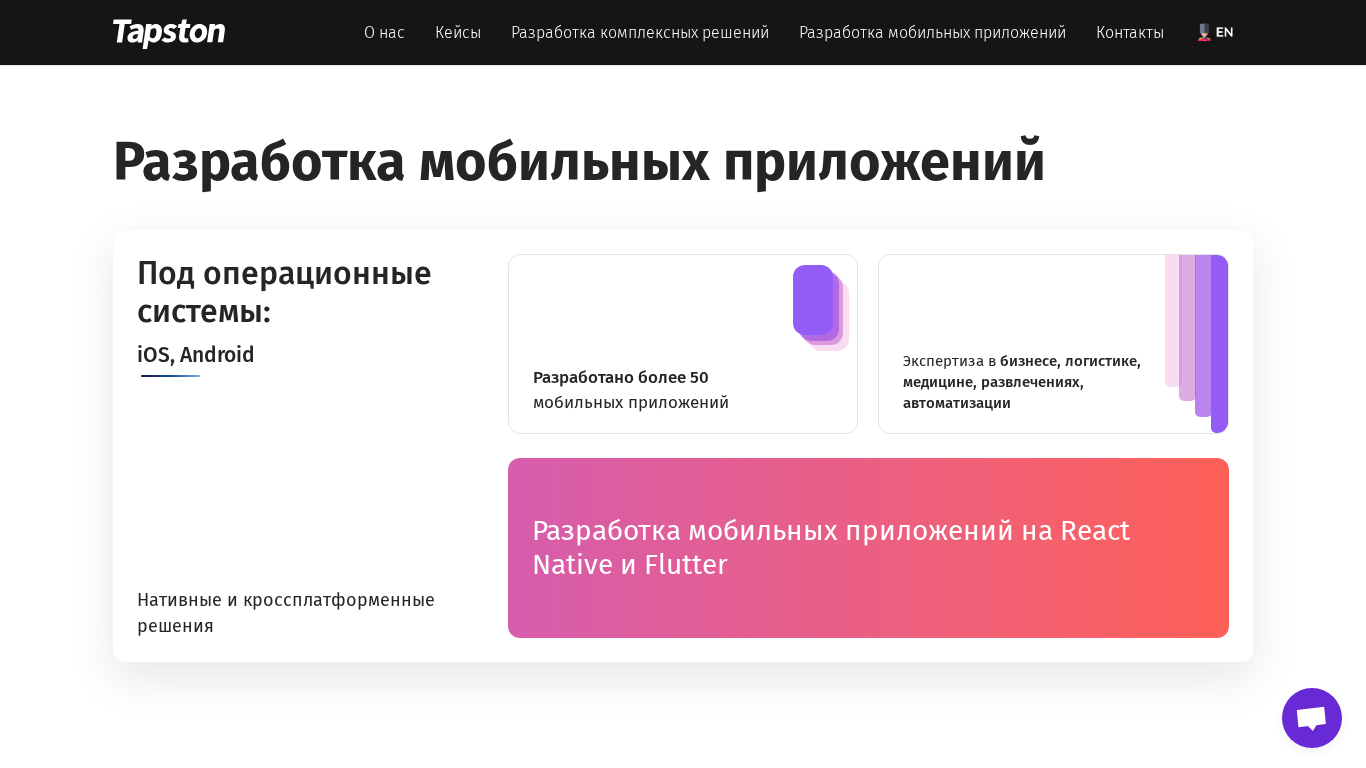Click the 'Разработано более 50' card
The width and height of the screenshot is (1366, 768).
(x=683, y=344)
